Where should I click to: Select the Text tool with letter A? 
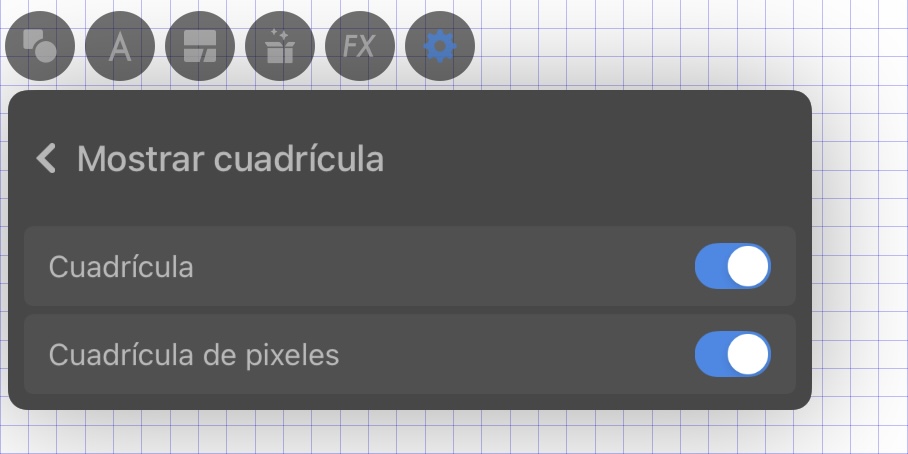click(x=120, y=46)
